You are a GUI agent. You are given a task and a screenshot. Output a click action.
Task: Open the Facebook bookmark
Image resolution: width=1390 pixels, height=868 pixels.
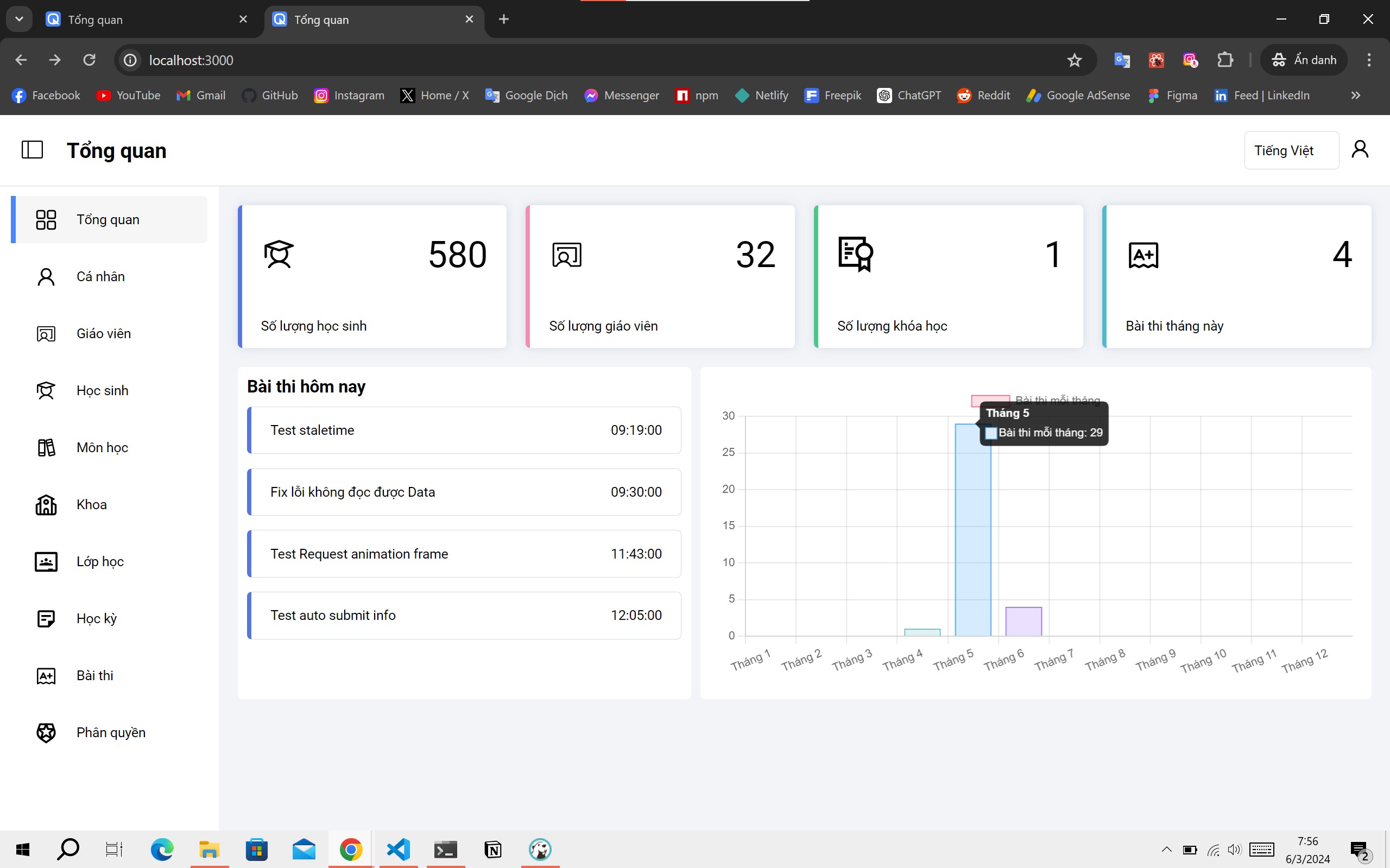tap(46, 96)
